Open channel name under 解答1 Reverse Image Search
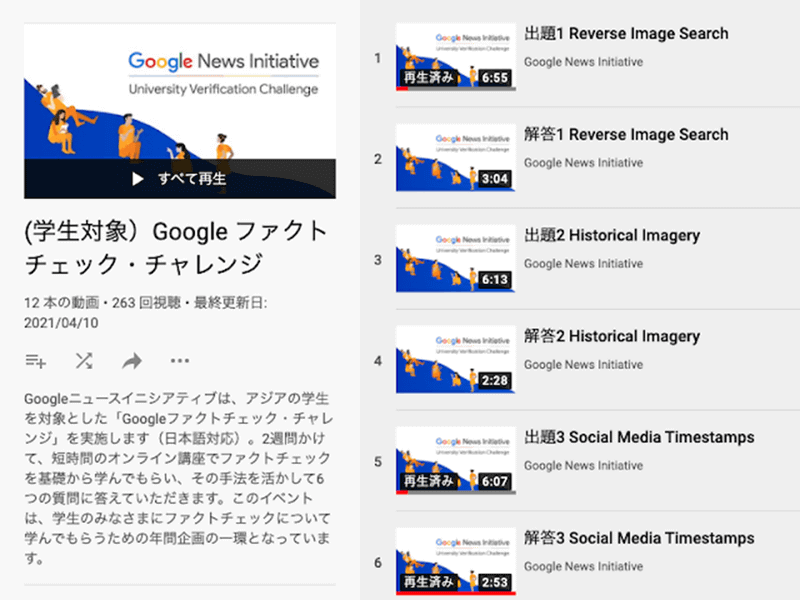Image resolution: width=800 pixels, height=600 pixels. click(x=583, y=163)
